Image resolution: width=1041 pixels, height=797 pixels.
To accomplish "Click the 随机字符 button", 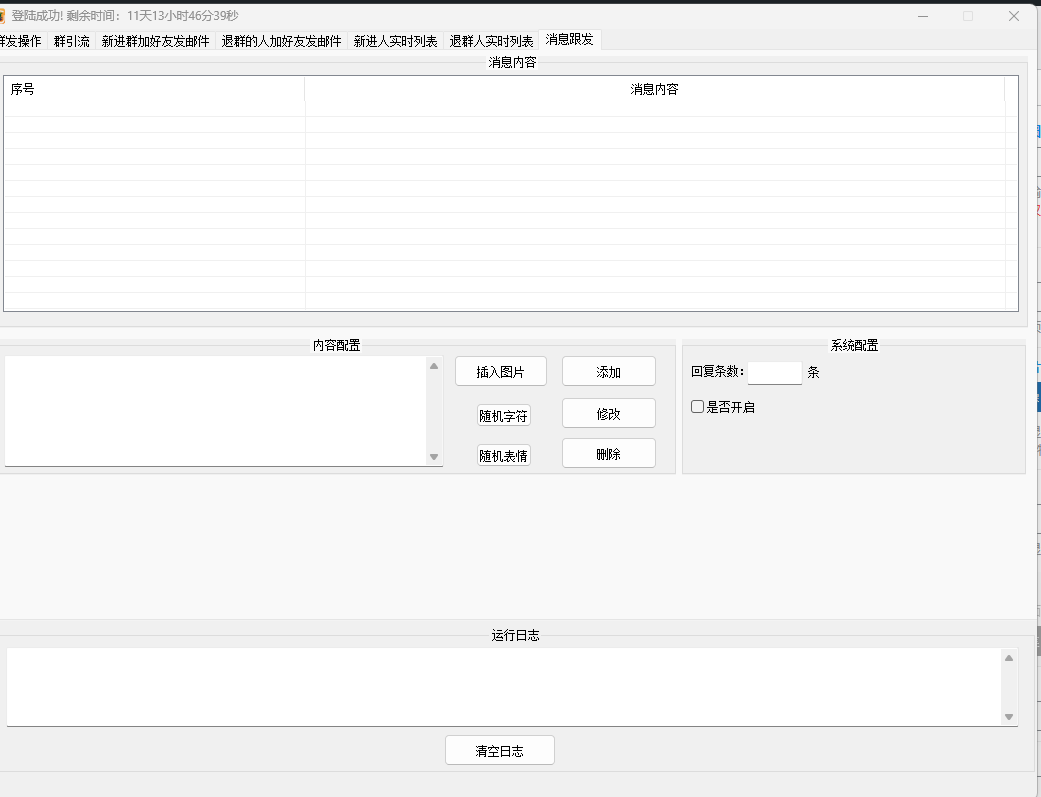I will (x=503, y=416).
